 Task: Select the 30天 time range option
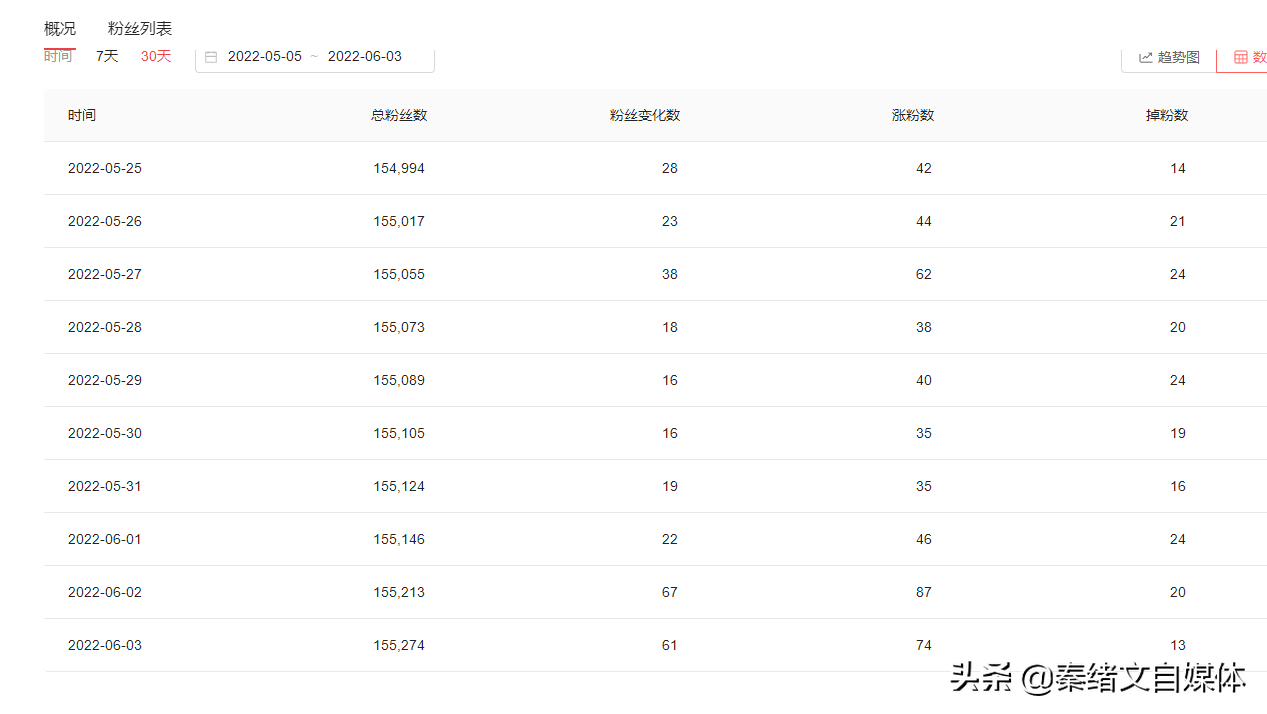(156, 56)
